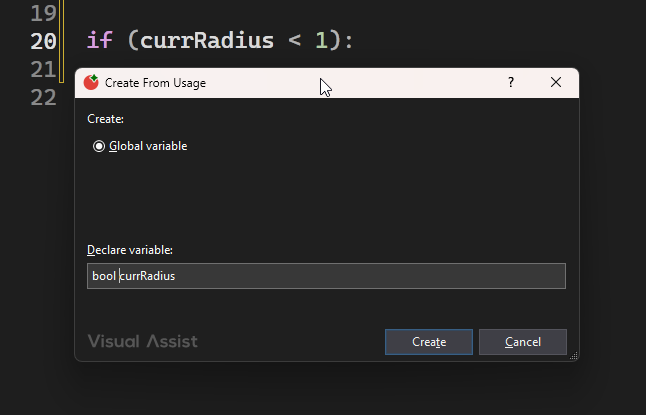Click the number 1 in the condition
Image resolution: width=646 pixels, height=415 pixels.
pyautogui.click(x=321, y=40)
